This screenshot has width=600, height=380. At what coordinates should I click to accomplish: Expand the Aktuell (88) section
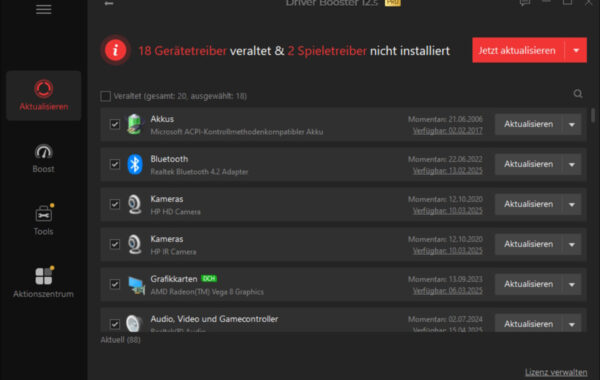[x=120, y=340]
